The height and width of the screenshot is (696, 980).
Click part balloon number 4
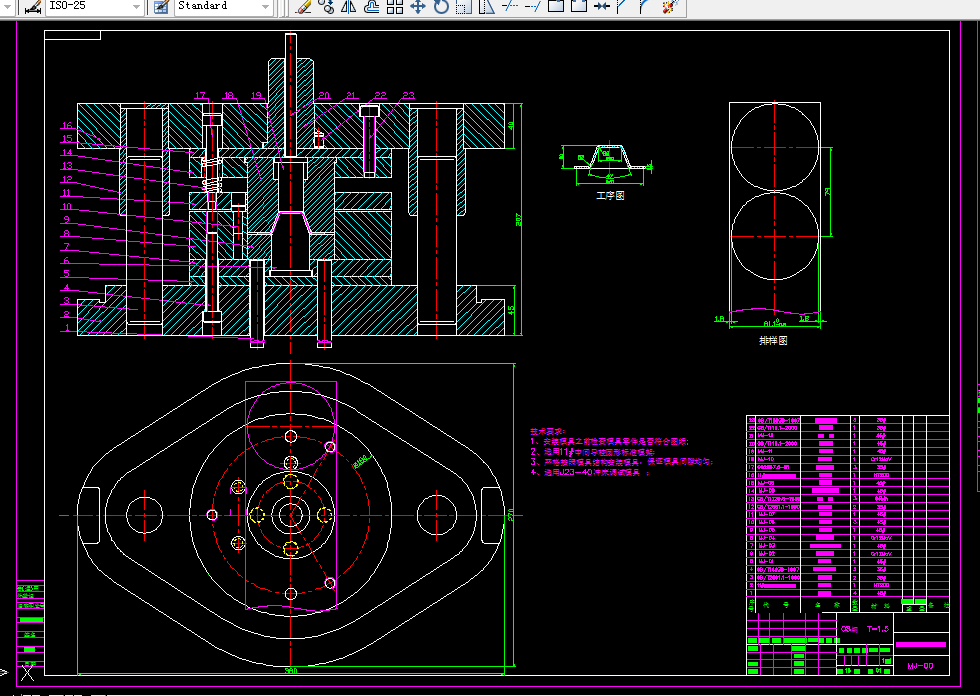click(x=66, y=287)
